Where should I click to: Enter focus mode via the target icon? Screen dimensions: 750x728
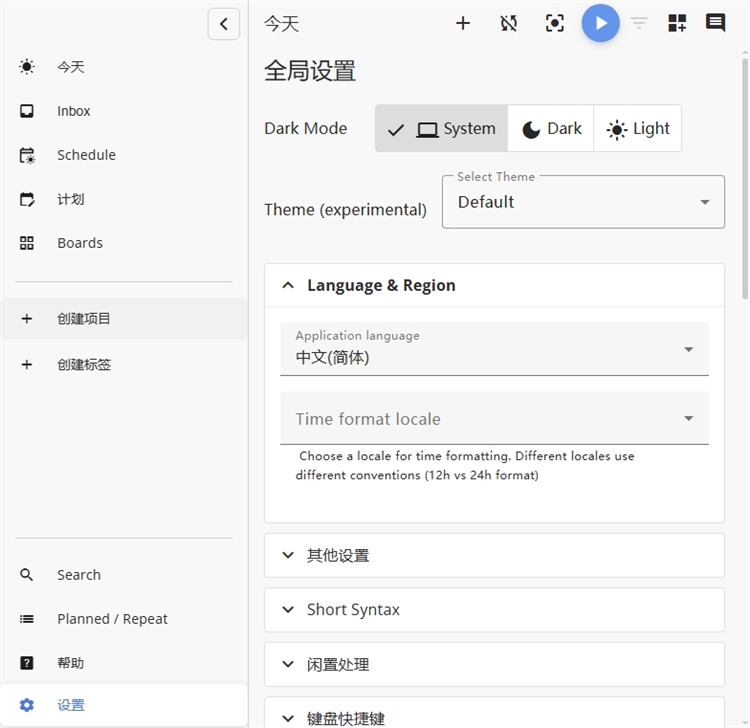pos(555,23)
